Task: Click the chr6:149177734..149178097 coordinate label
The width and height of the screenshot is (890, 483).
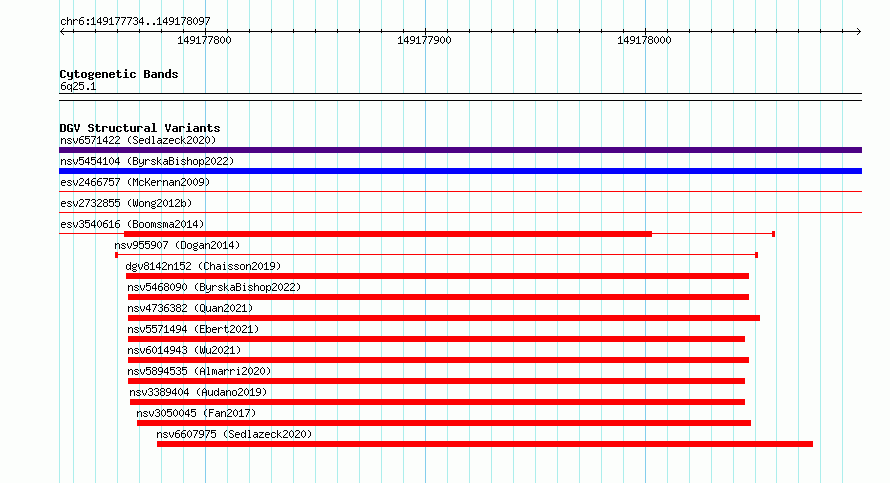Action: coord(135,22)
